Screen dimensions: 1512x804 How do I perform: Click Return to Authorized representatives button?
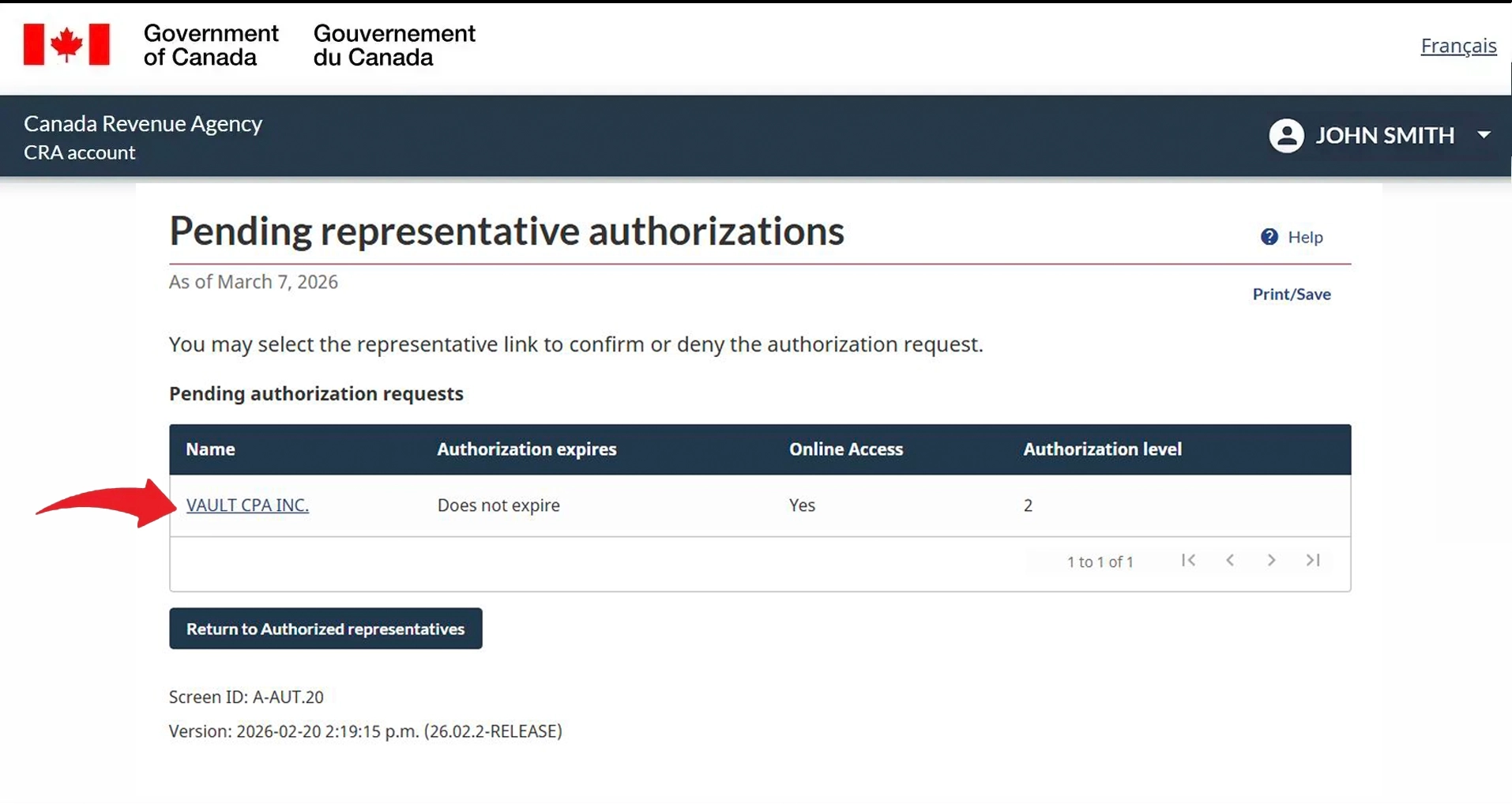click(325, 629)
